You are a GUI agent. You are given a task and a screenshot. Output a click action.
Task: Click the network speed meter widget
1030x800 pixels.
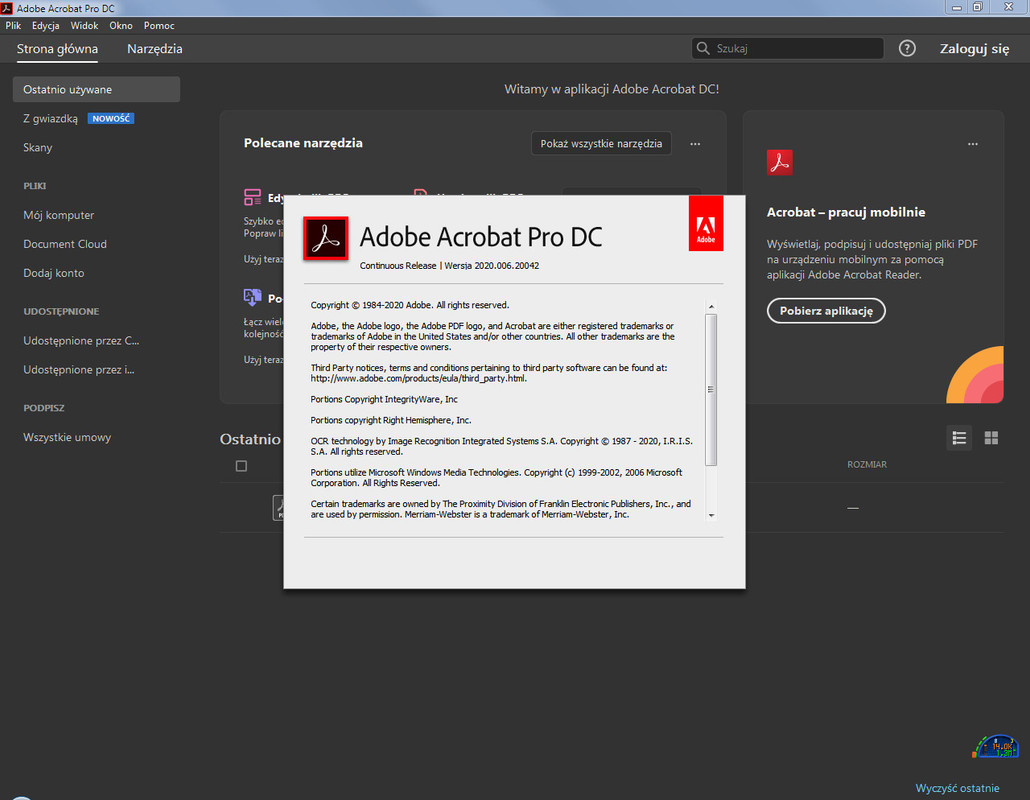tap(996, 747)
